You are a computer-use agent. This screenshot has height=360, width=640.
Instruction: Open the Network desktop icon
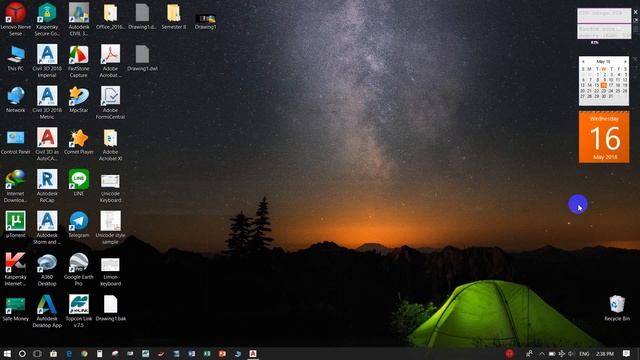click(16, 100)
